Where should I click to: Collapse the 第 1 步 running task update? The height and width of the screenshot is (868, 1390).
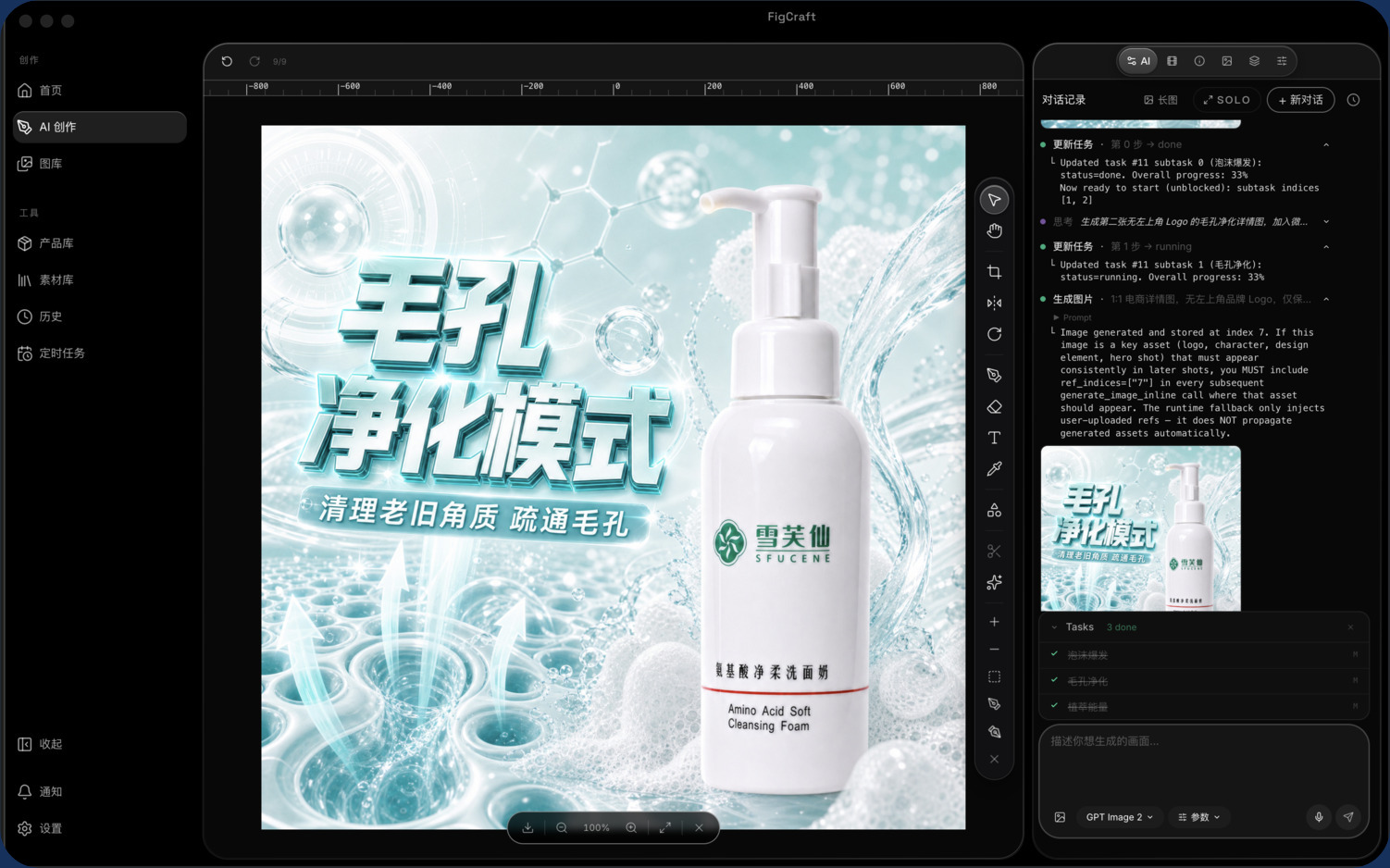tap(1326, 247)
